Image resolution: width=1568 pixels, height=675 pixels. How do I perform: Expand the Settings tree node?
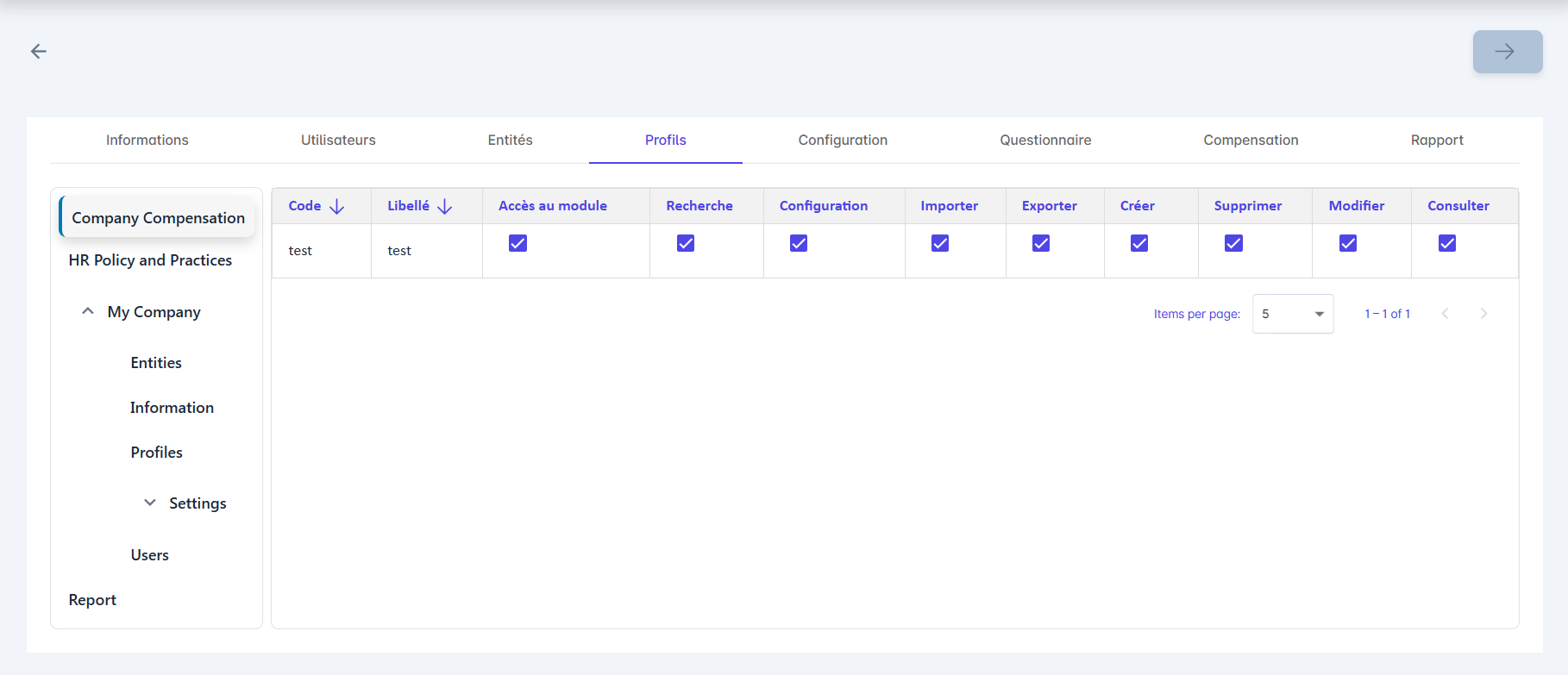click(x=150, y=503)
